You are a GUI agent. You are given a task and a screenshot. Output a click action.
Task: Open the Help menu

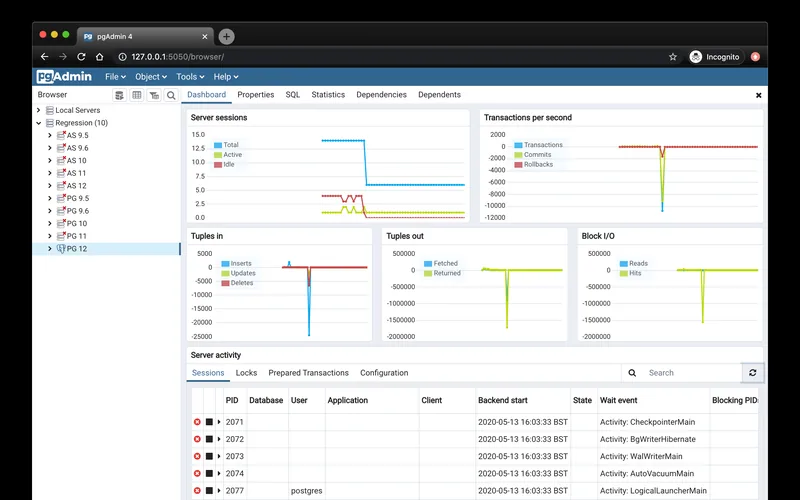(226, 77)
